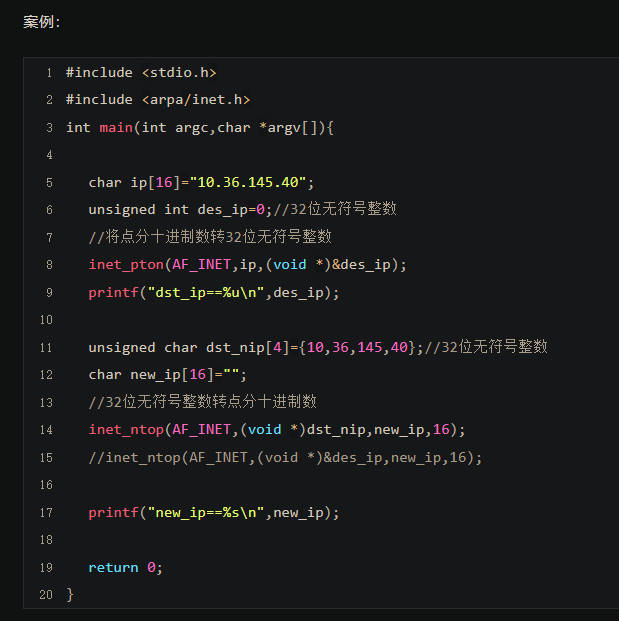Viewport: 619px width, 621px height.
Task: Click 'printf("dst_ip==%u\n",des_ip);' on line 9
Action: [x=214, y=293]
